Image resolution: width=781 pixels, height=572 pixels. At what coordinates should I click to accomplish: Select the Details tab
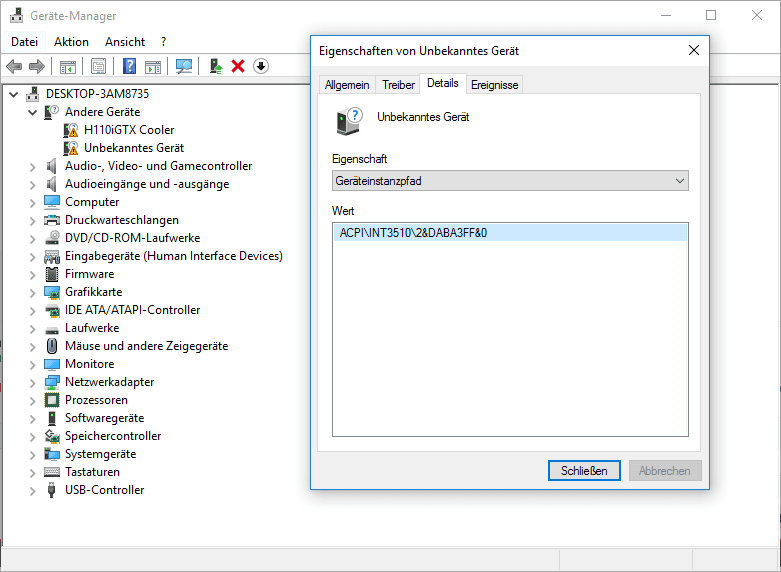click(443, 83)
